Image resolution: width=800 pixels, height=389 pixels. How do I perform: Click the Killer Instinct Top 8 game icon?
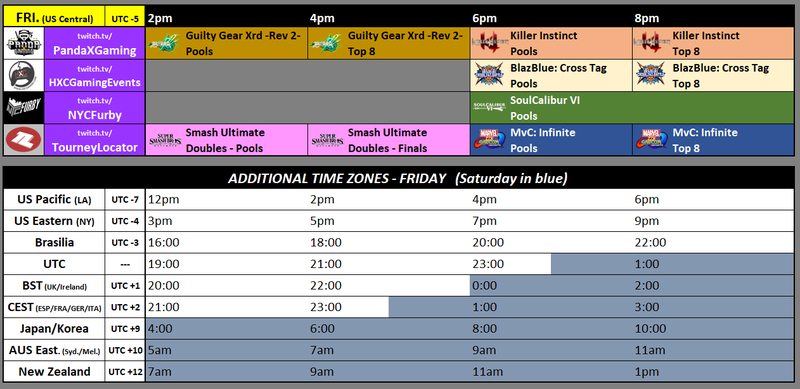(x=650, y=43)
